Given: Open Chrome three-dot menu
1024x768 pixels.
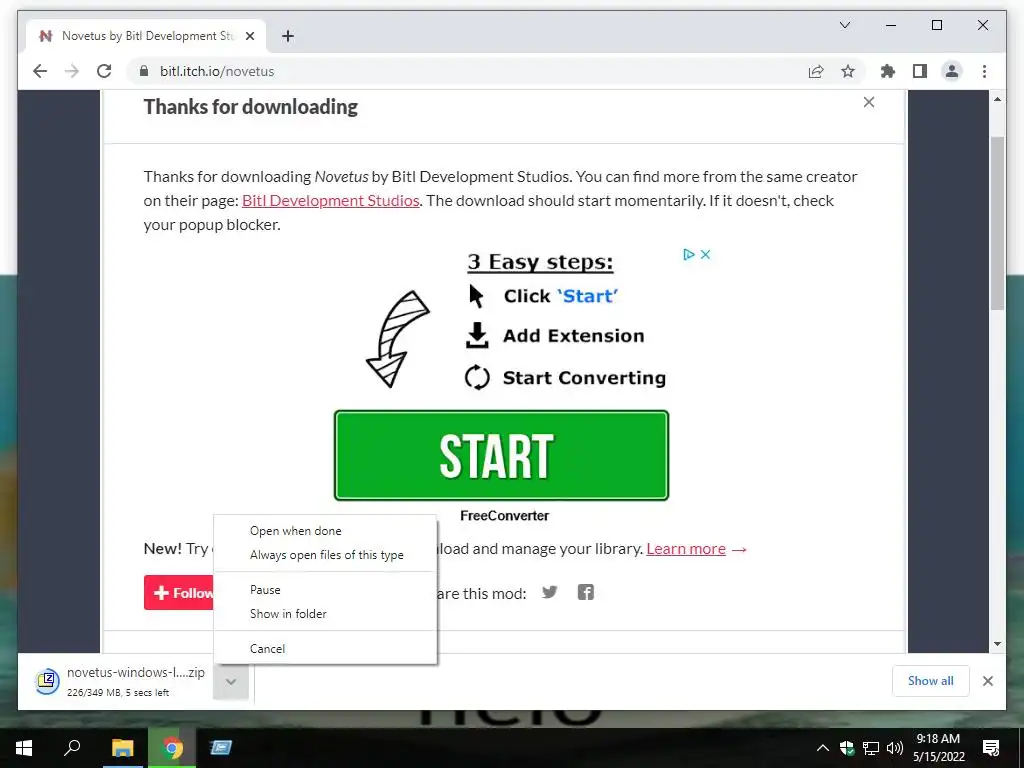Looking at the screenshot, I should pos(984,71).
